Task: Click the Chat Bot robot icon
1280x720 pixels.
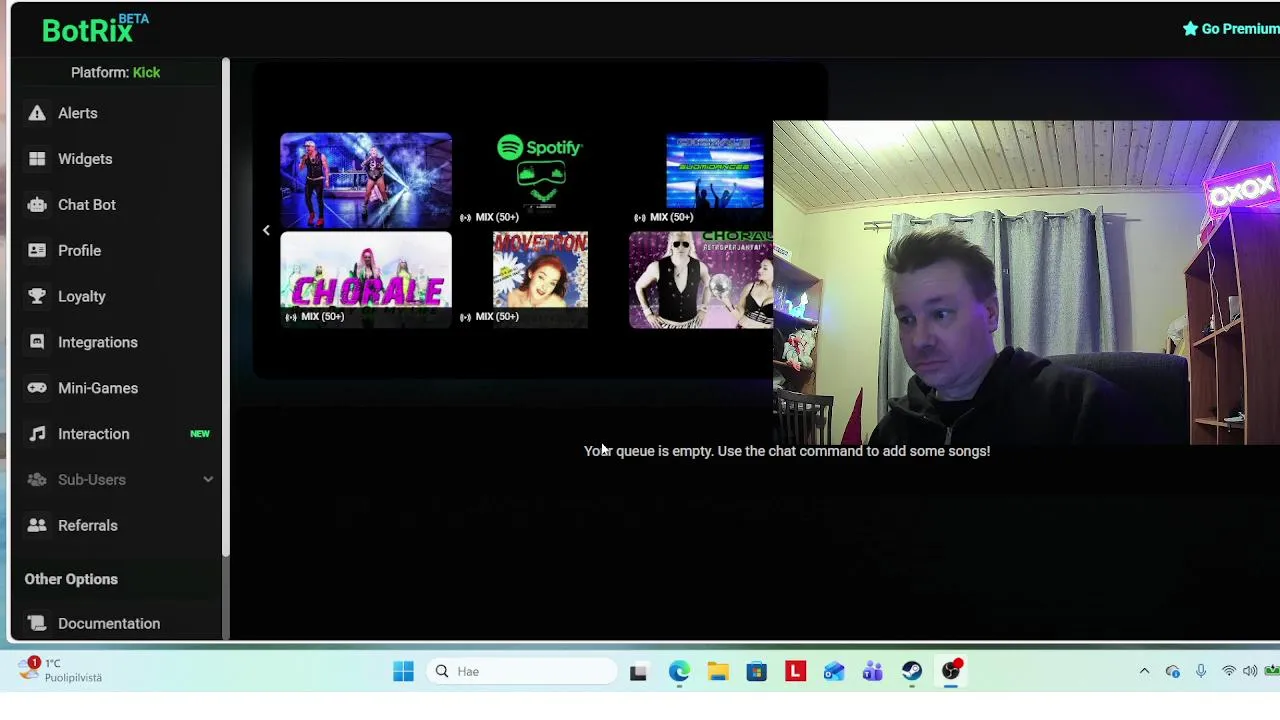Action: [37, 205]
